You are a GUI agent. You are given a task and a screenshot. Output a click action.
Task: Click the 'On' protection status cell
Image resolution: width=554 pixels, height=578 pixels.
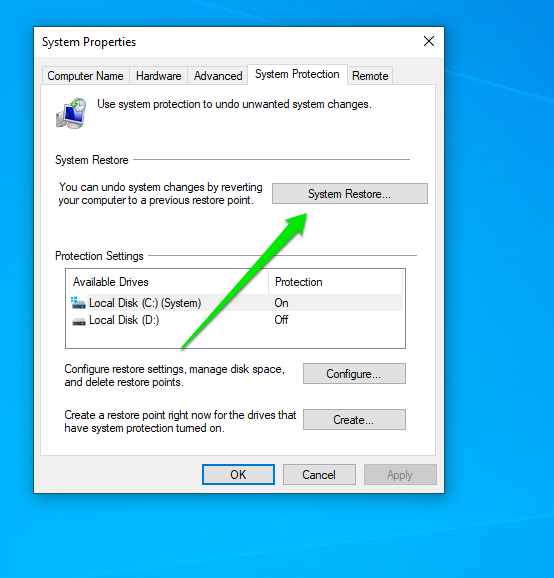281,303
